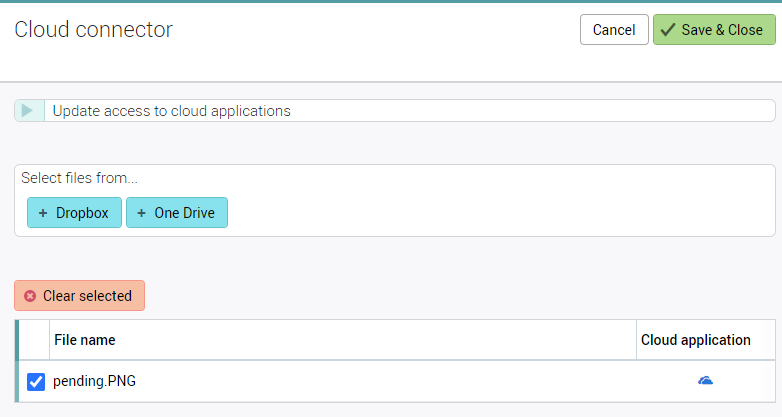Click the play triangle icon beside Update access
The image size is (782, 417).
coord(28,111)
